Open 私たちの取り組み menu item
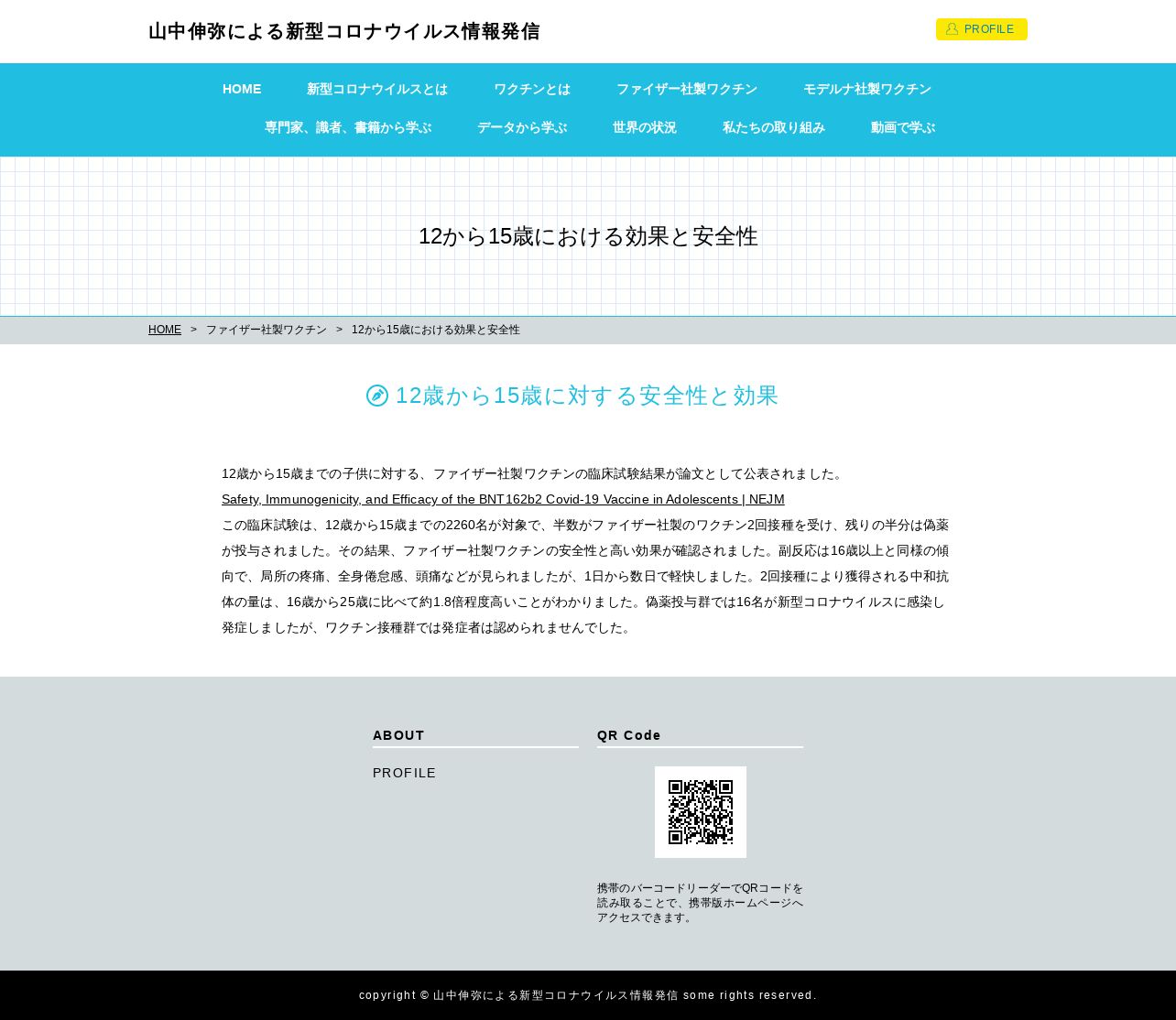The width and height of the screenshot is (1176, 1020). pyautogui.click(x=774, y=127)
